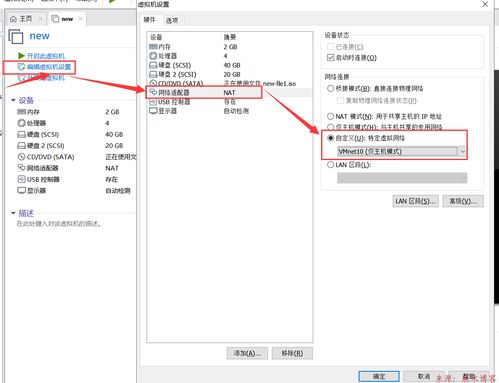Open the VMnet10 (仅主机模式) dropdown
499x383 pixels.
[401, 151]
